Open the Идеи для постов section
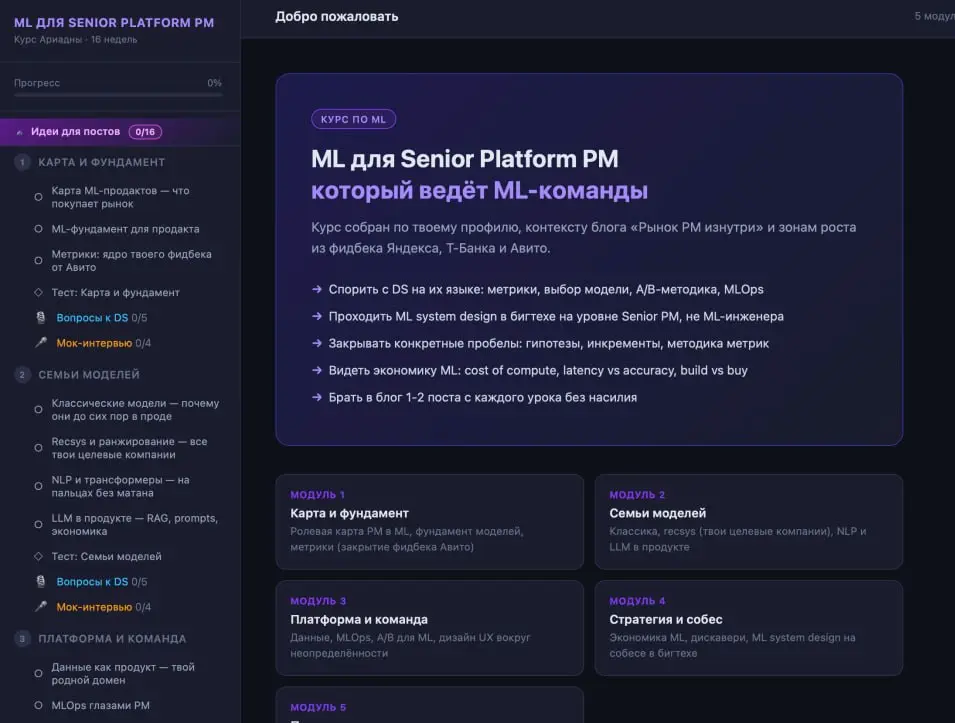This screenshot has width=955, height=723. tap(120, 132)
